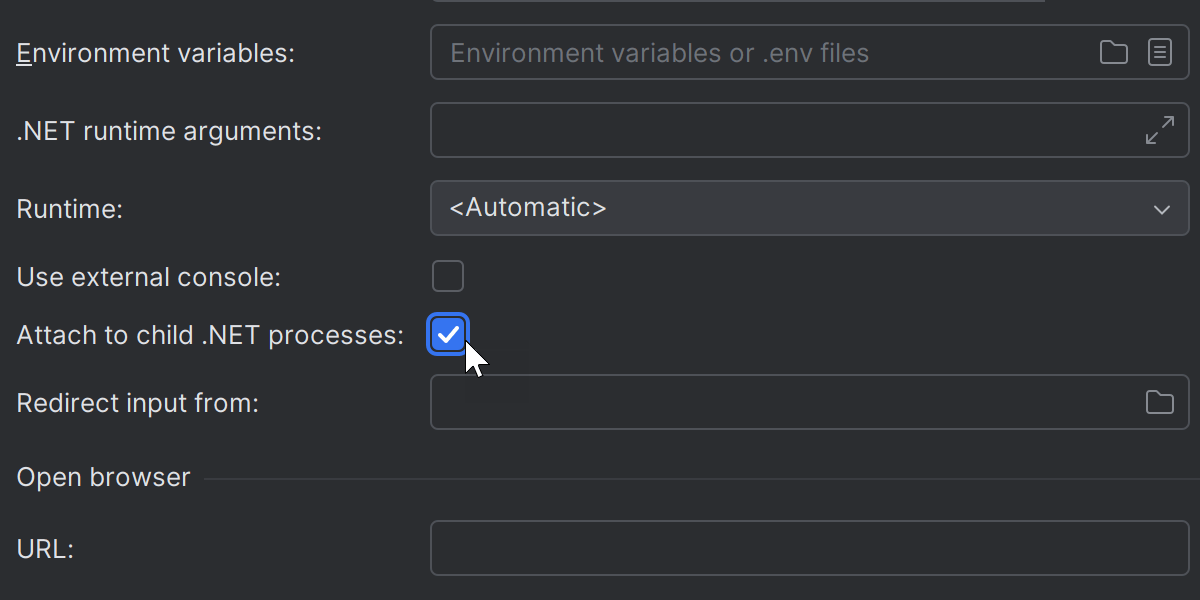The height and width of the screenshot is (600, 1200).
Task: Browse for .env file using folder icon
Action: 1113,52
